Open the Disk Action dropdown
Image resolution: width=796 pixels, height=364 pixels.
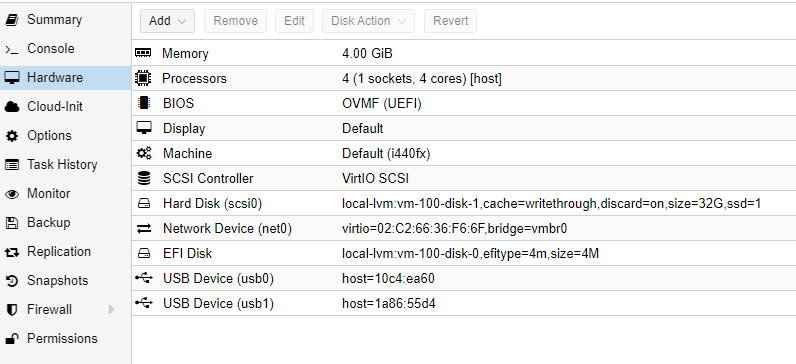[x=368, y=21]
